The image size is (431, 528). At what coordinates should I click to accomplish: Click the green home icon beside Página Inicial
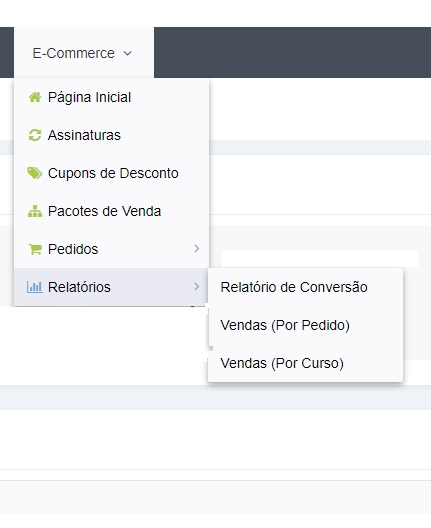click(35, 97)
